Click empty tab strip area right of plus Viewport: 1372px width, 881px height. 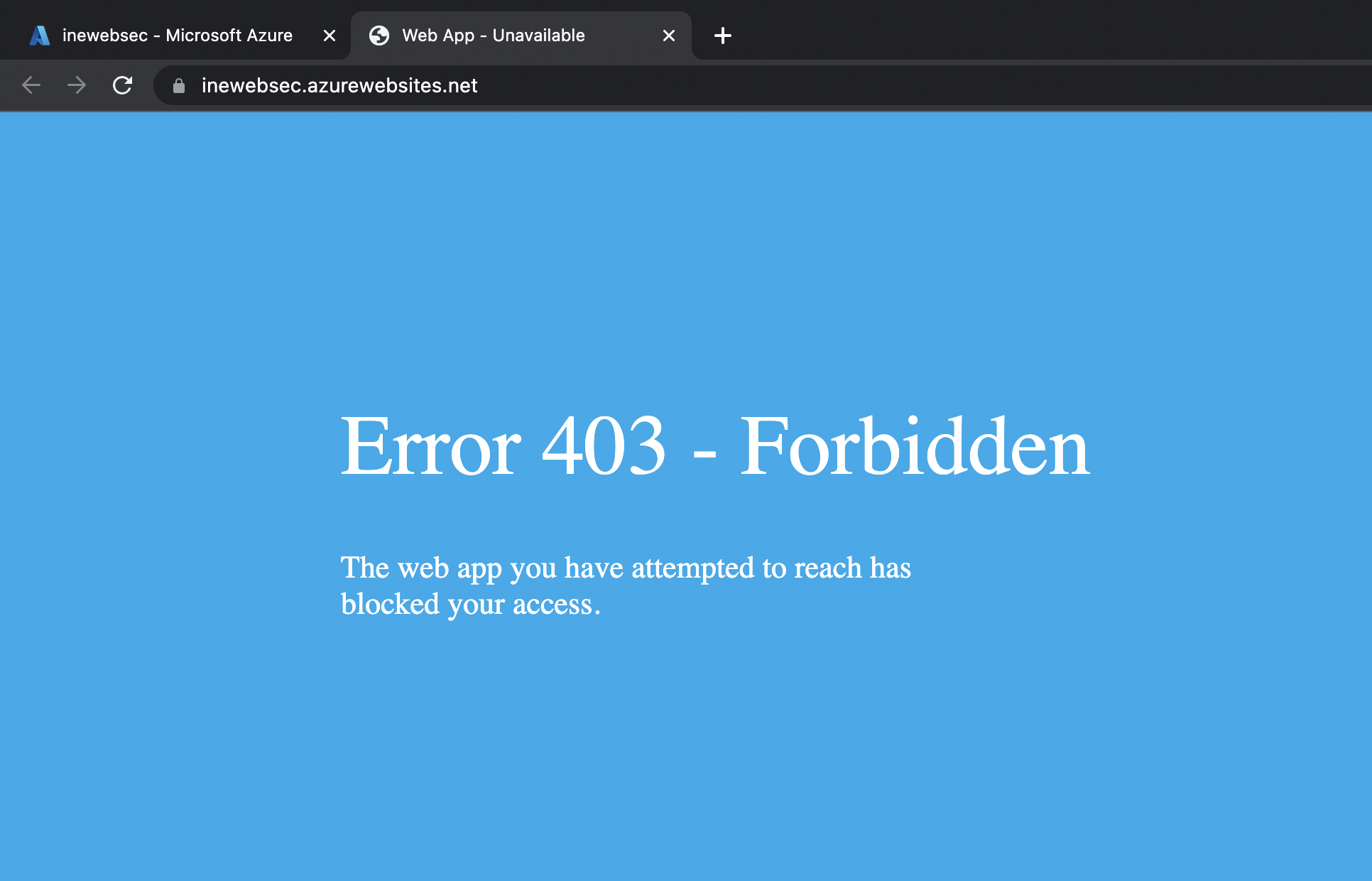[1030, 32]
